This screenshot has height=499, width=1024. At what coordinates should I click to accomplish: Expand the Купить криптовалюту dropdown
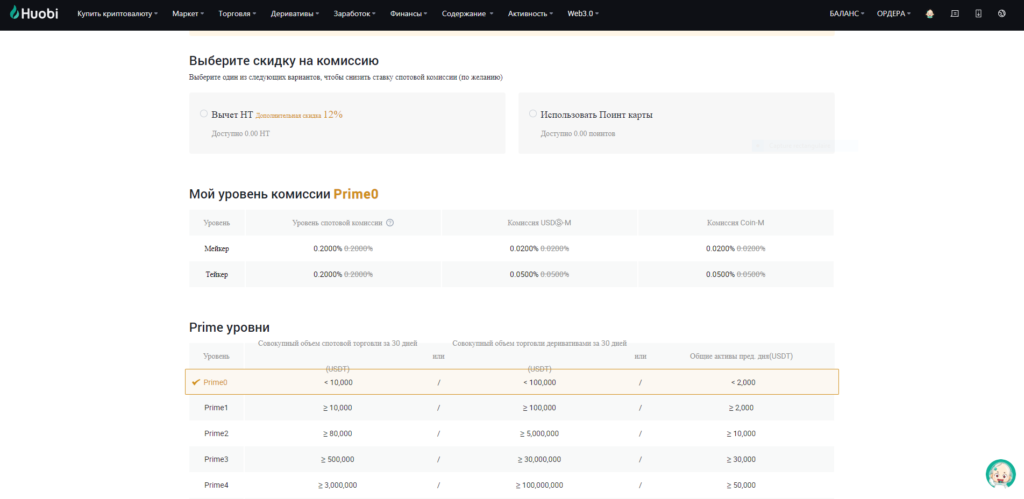(x=117, y=14)
